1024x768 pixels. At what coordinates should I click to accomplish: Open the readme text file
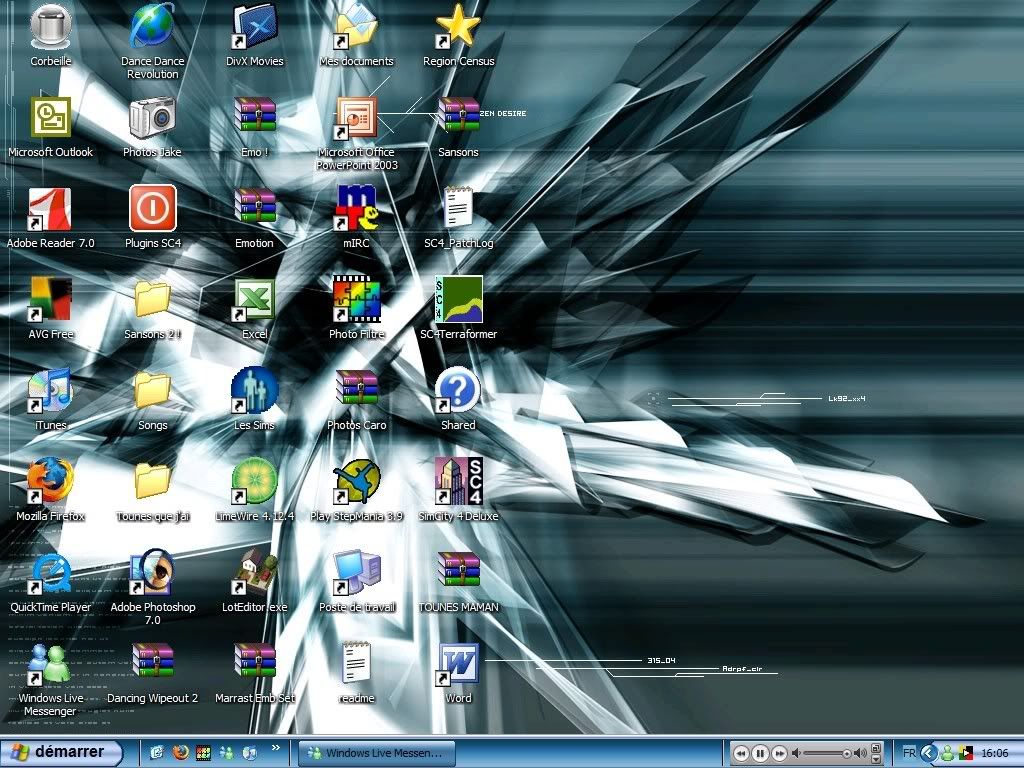coord(357,673)
